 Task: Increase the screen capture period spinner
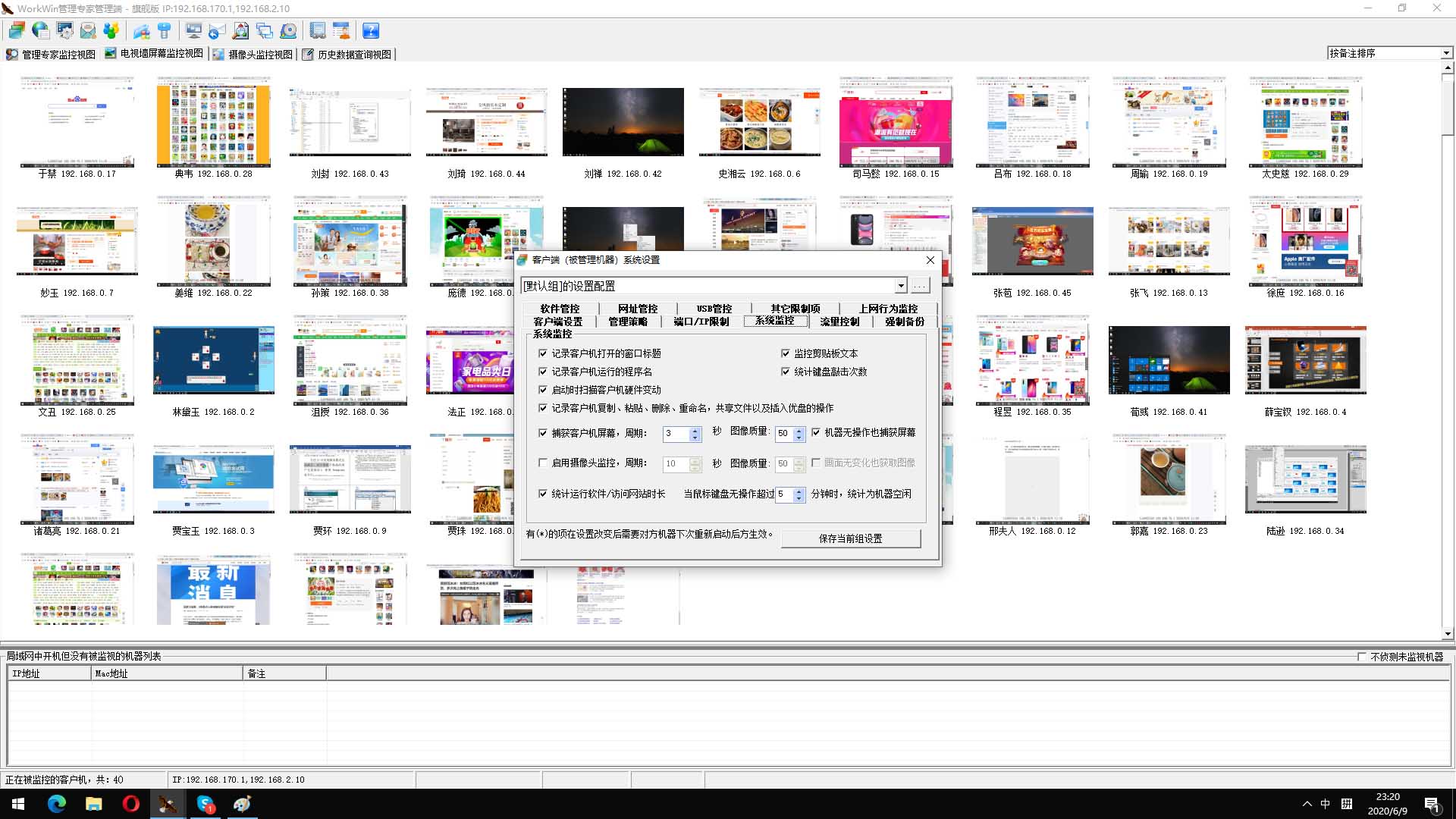(x=695, y=430)
